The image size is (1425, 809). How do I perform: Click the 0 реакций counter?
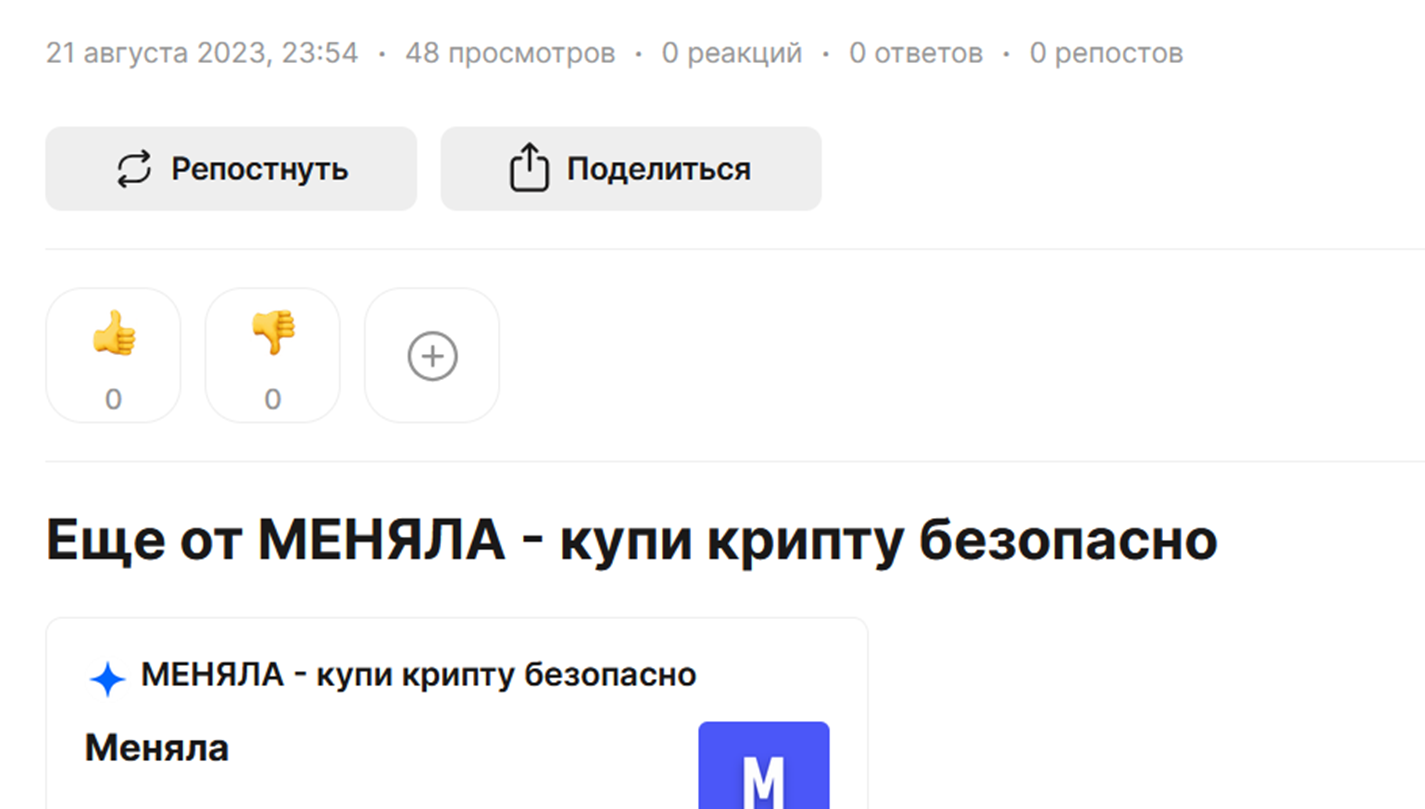coord(732,53)
